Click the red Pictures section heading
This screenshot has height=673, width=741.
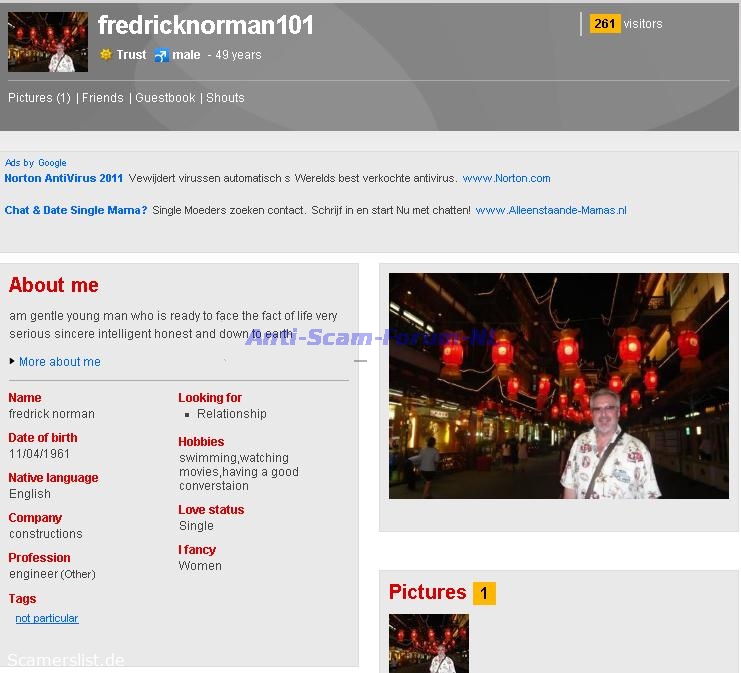(427, 592)
